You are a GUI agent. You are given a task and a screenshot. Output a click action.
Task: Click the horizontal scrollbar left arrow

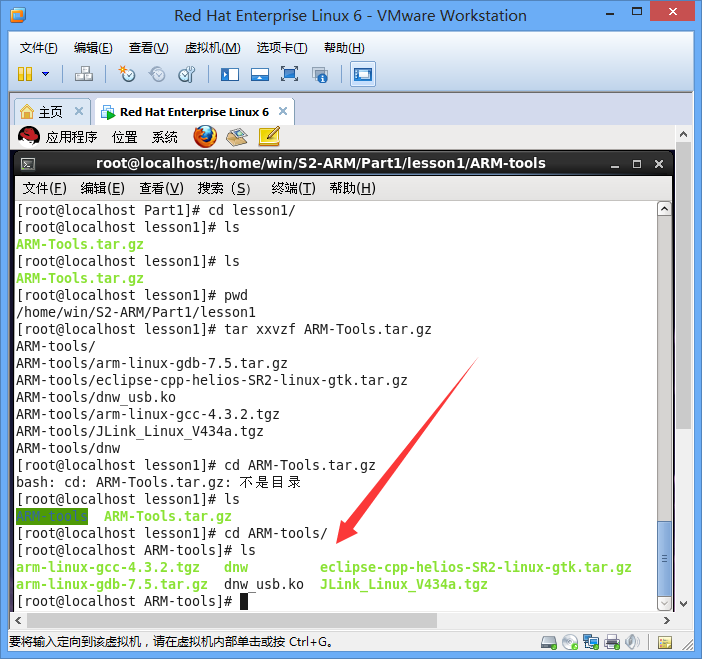coord(18,620)
